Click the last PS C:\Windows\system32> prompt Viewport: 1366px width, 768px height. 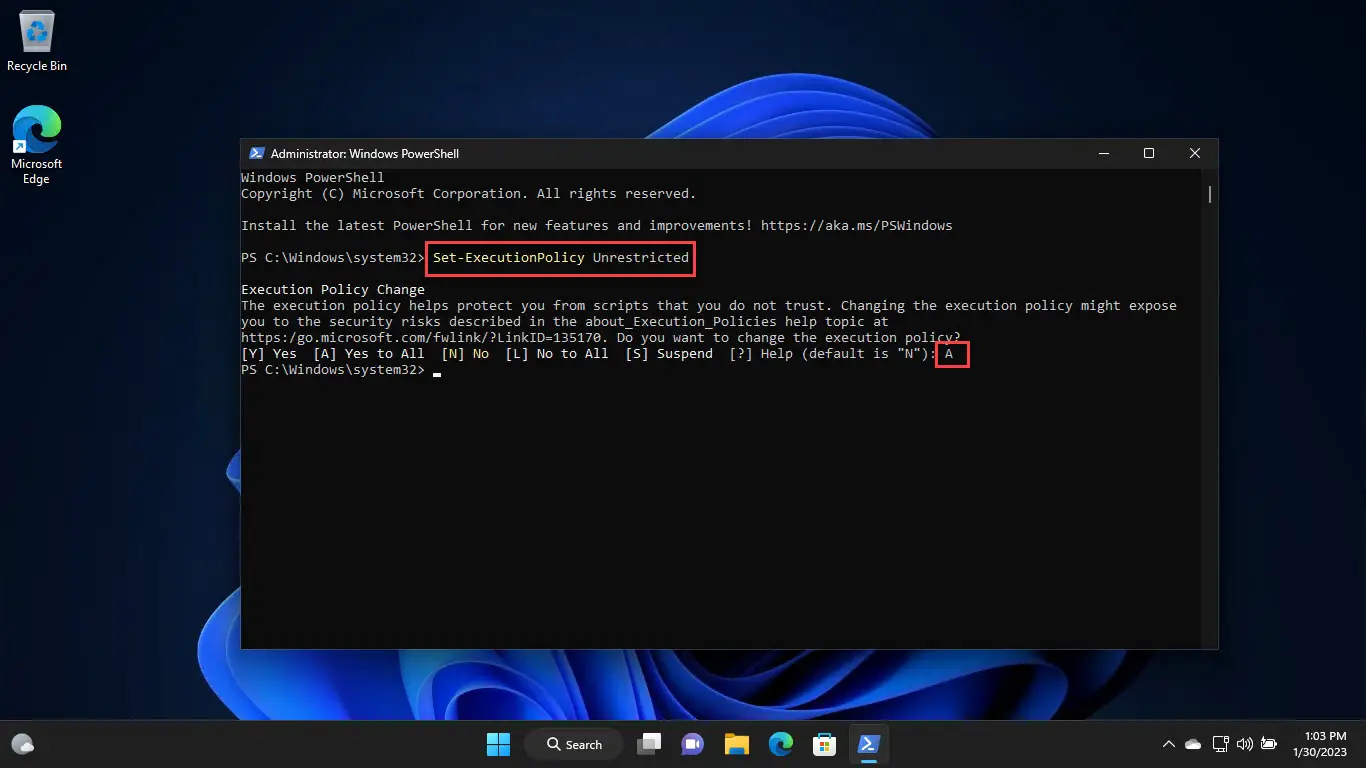pos(333,370)
